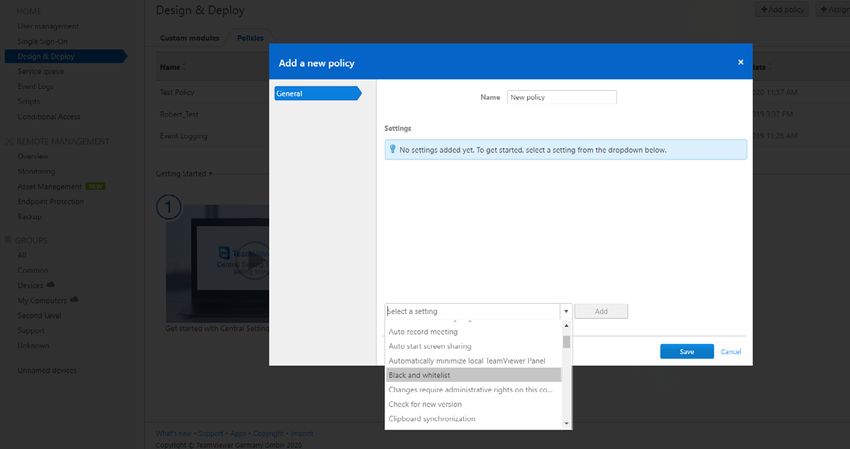850x449 pixels.
Task: Select the Devices group
Action: (x=30, y=285)
